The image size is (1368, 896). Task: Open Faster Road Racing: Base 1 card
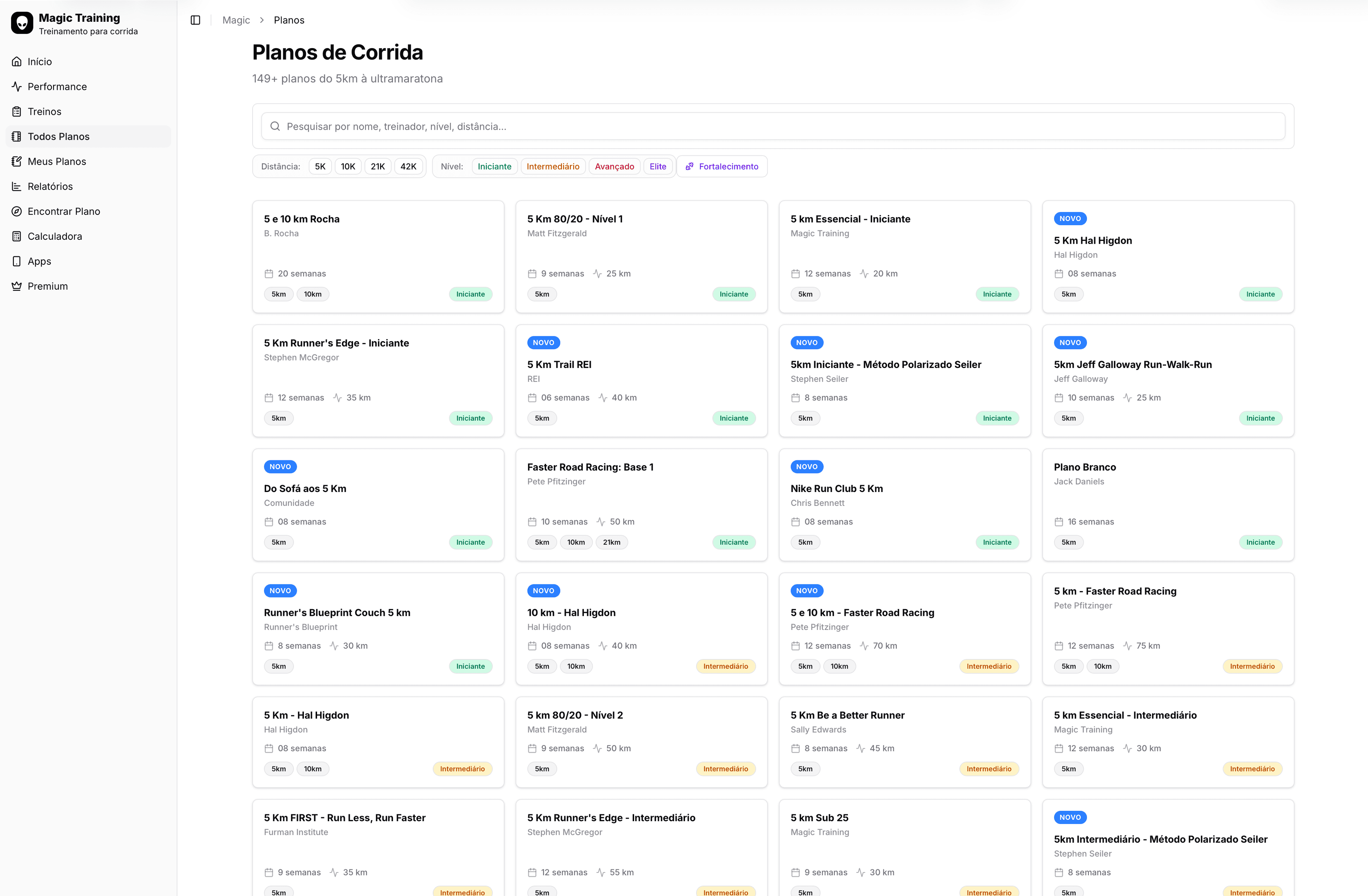(642, 504)
